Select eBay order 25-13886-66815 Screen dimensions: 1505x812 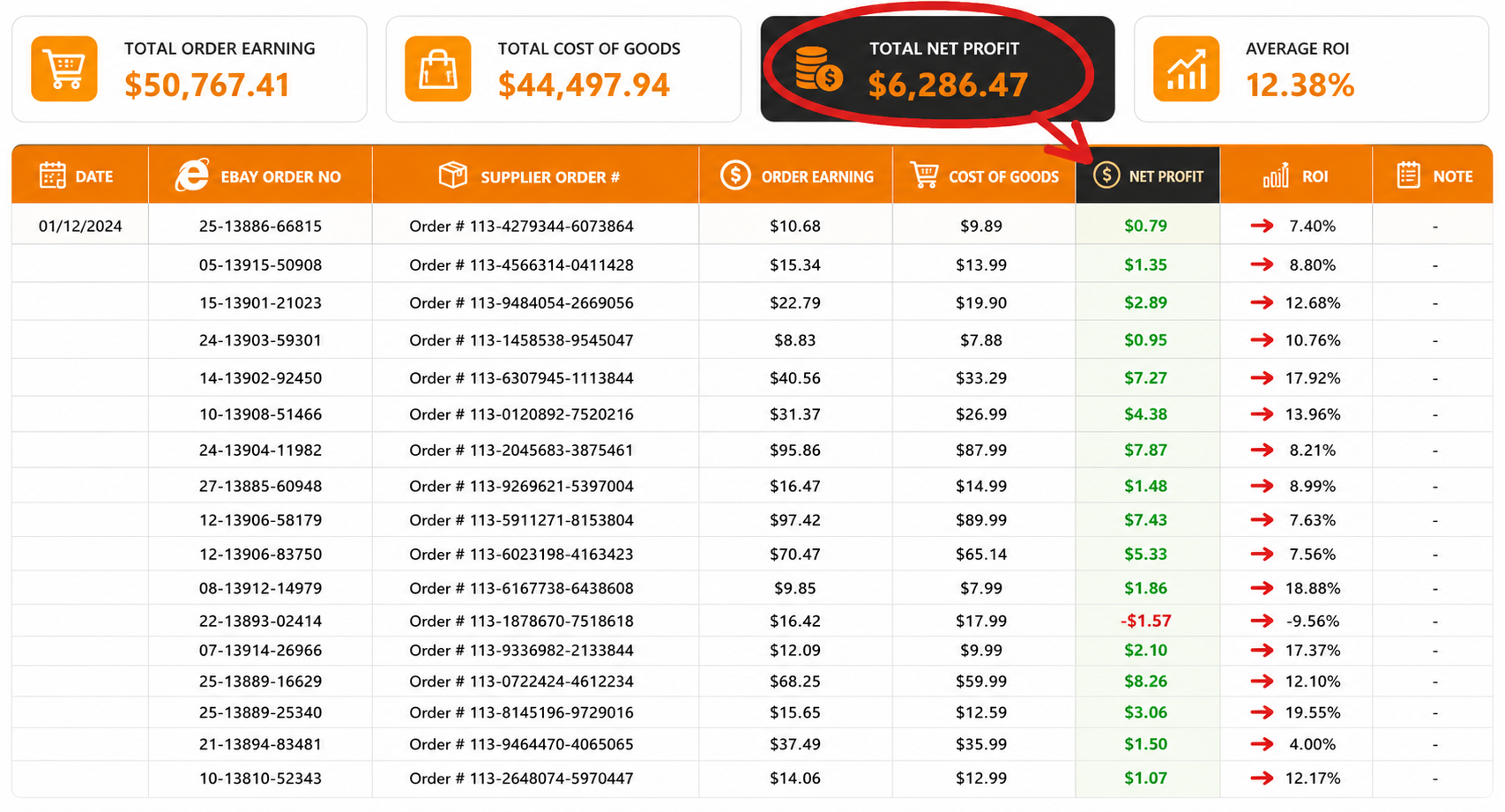tap(260, 226)
